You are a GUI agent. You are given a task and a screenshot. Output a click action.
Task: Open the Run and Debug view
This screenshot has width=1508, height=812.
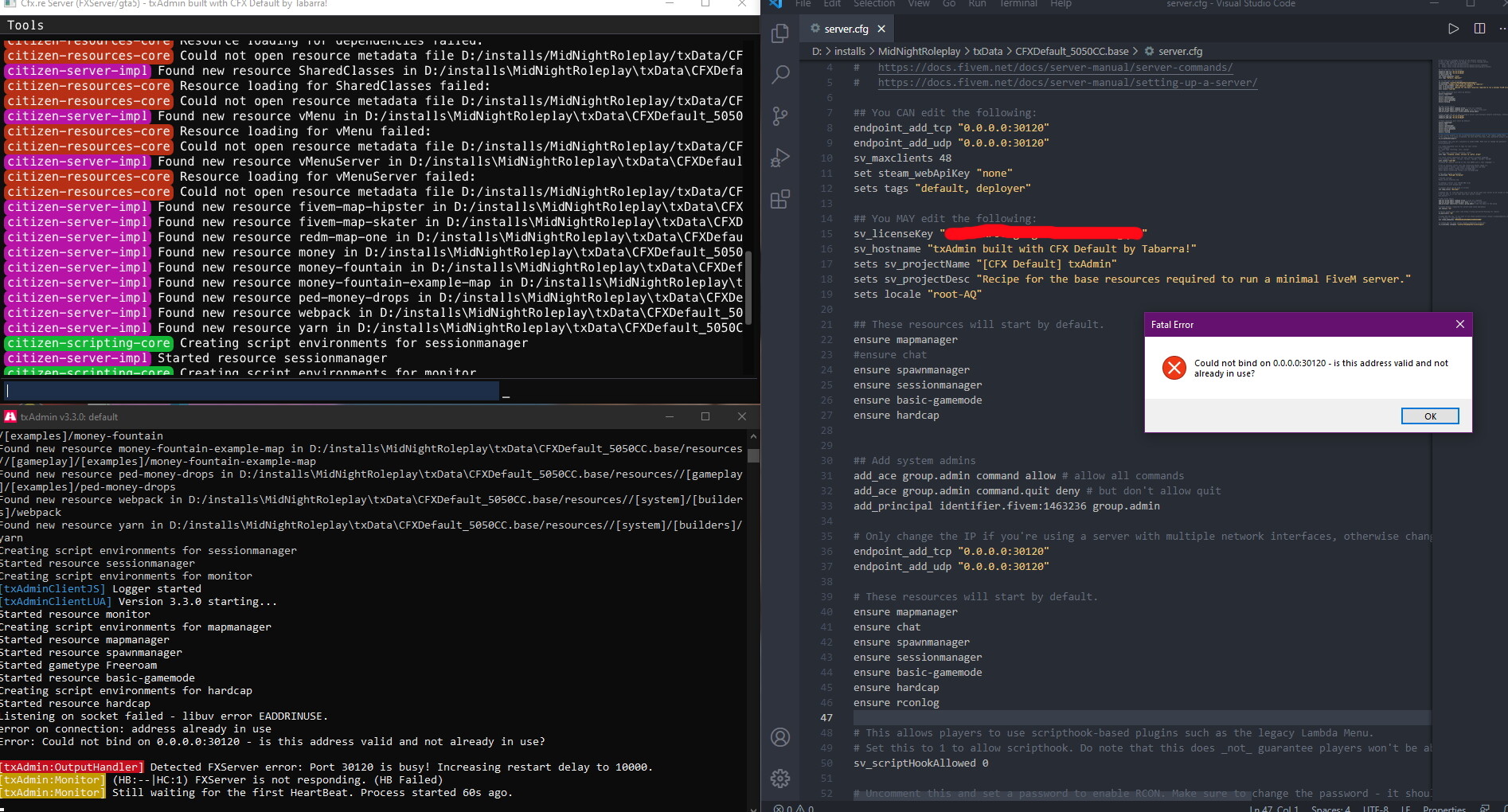780,158
